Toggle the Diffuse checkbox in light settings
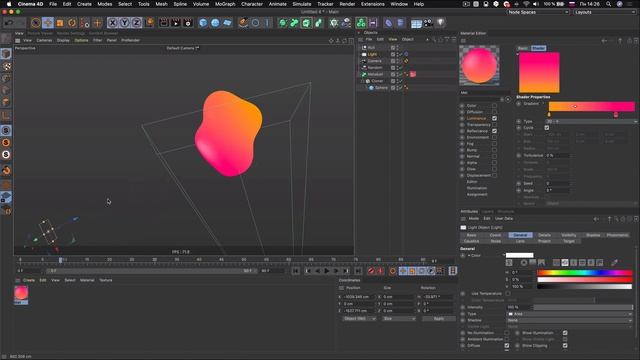640x360 pixels. [x=507, y=346]
